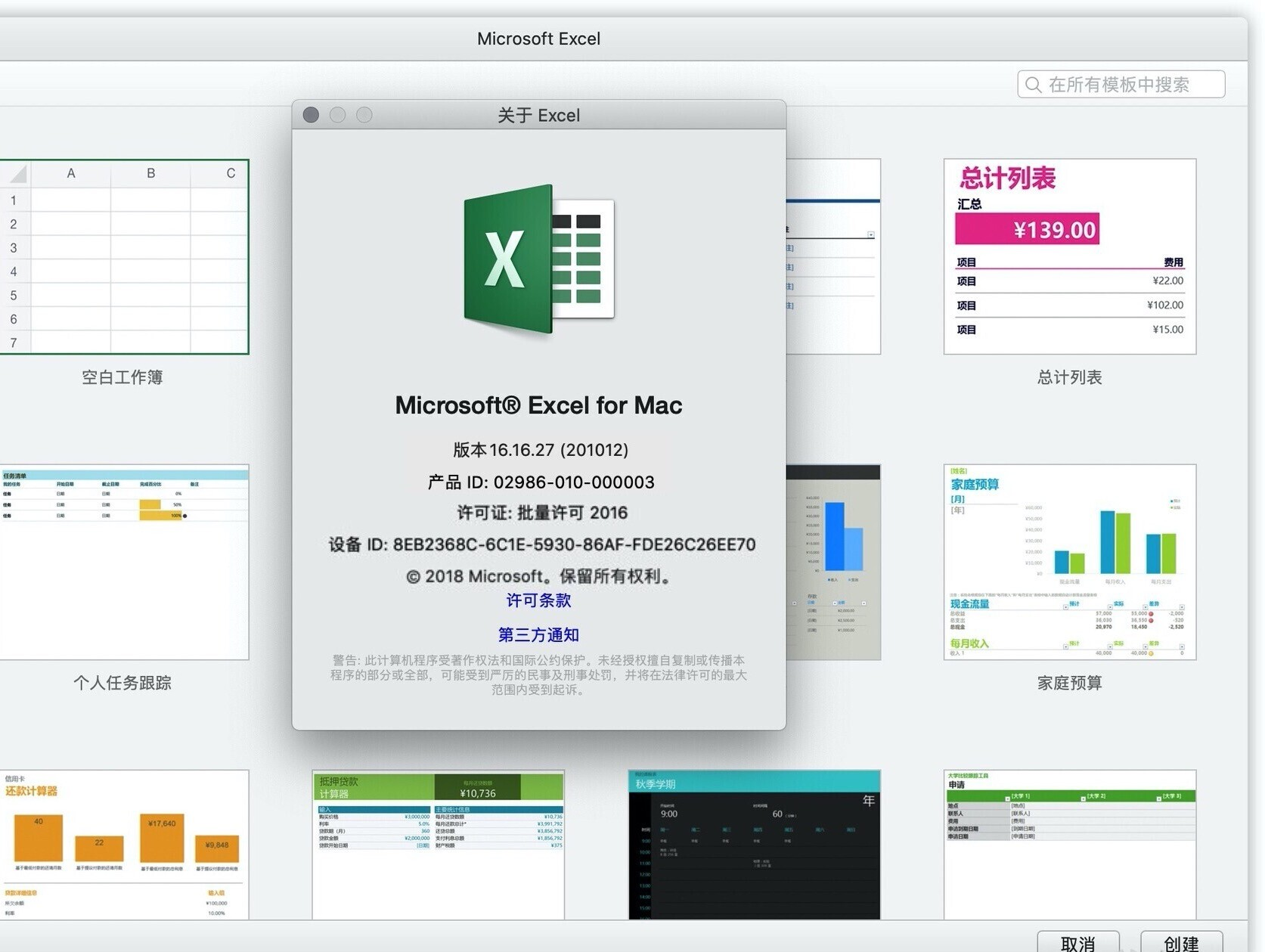
Task: Click the © 2018 Microsoft copyright line
Action: click(539, 576)
